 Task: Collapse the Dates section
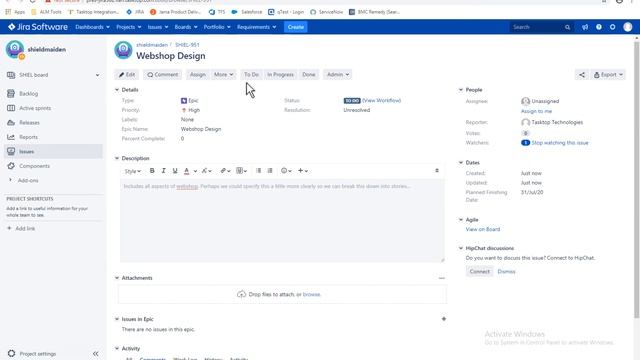point(461,162)
